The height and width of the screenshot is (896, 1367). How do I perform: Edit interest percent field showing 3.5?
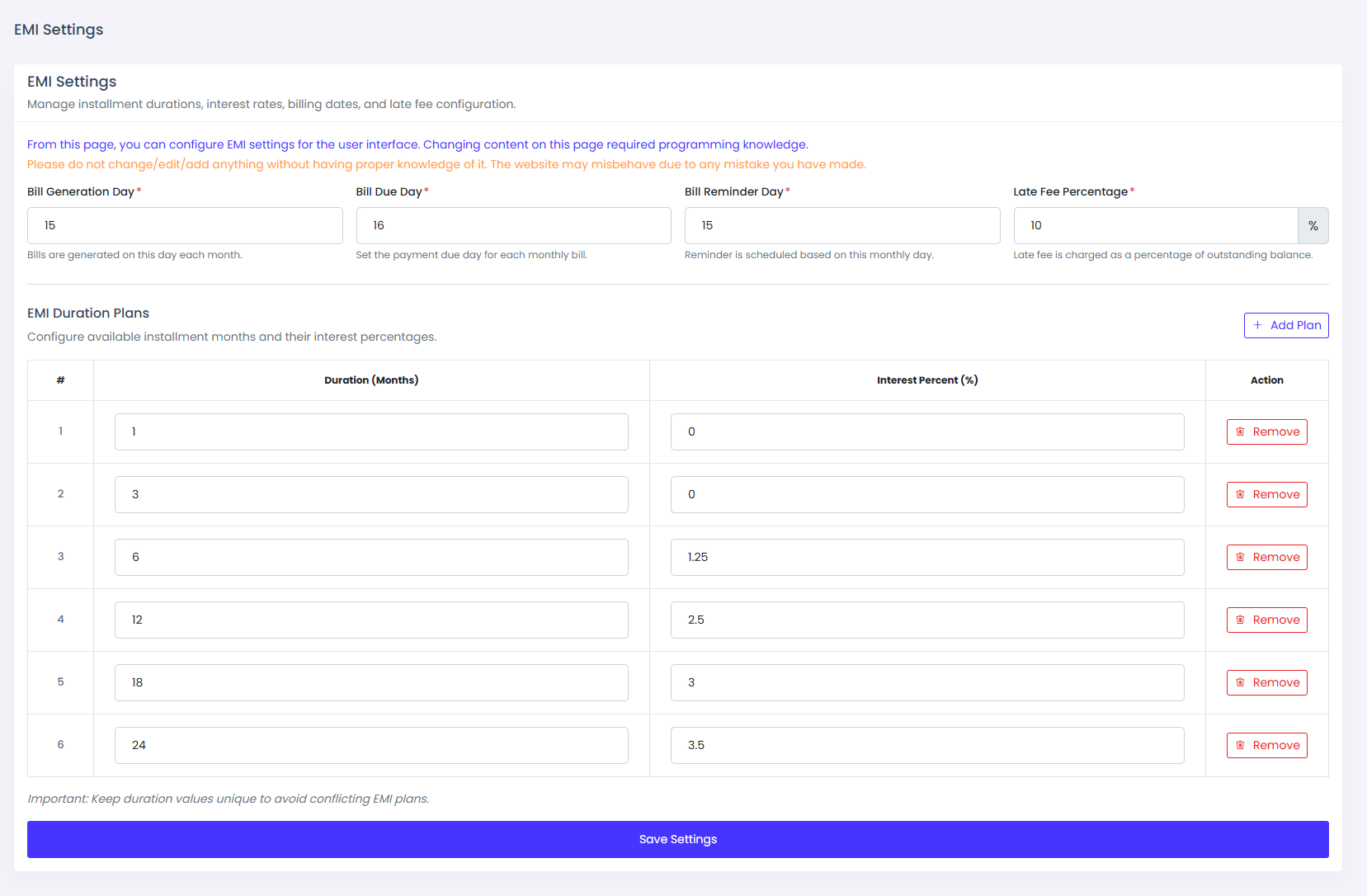tap(927, 745)
